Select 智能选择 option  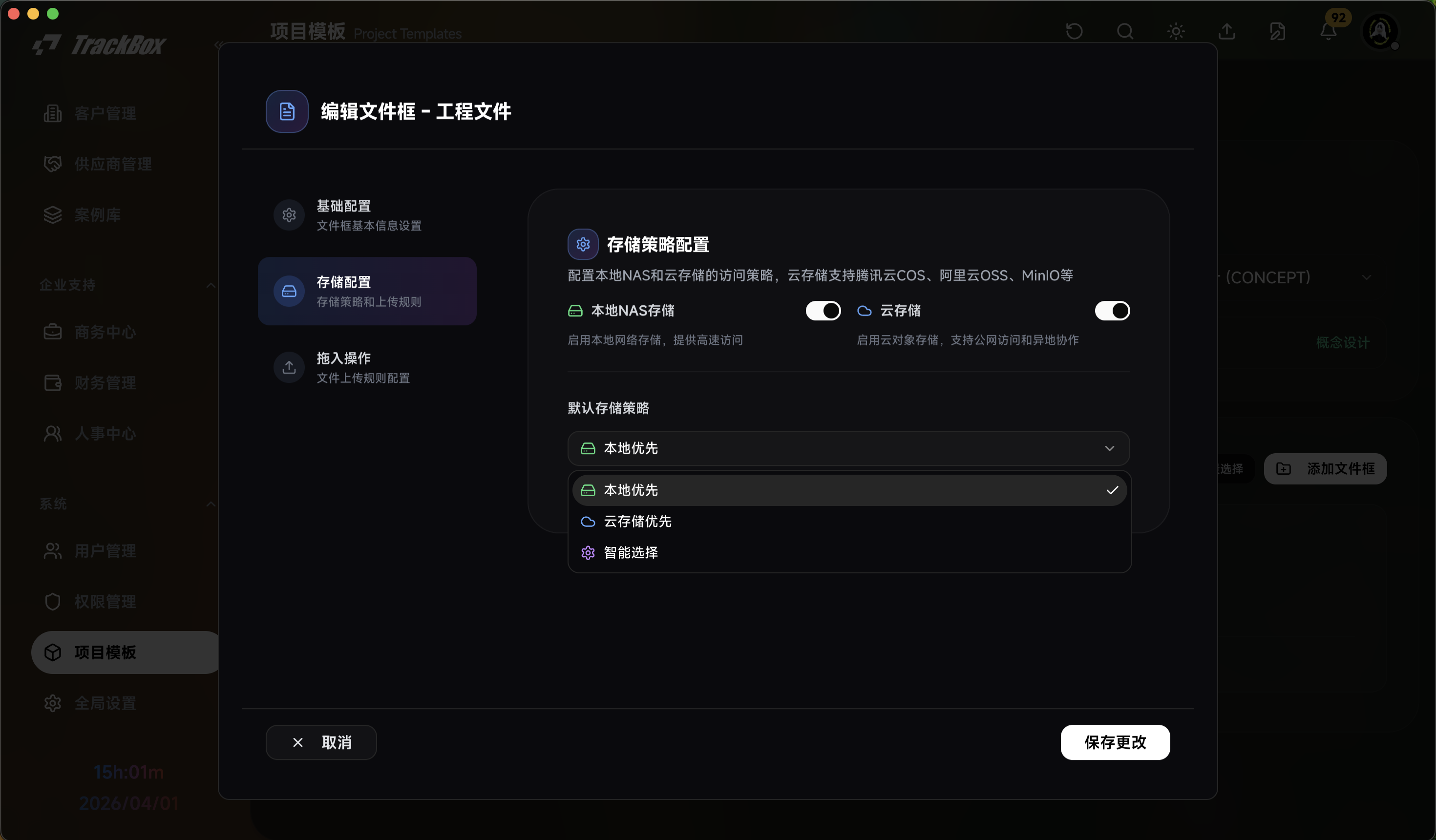point(849,553)
